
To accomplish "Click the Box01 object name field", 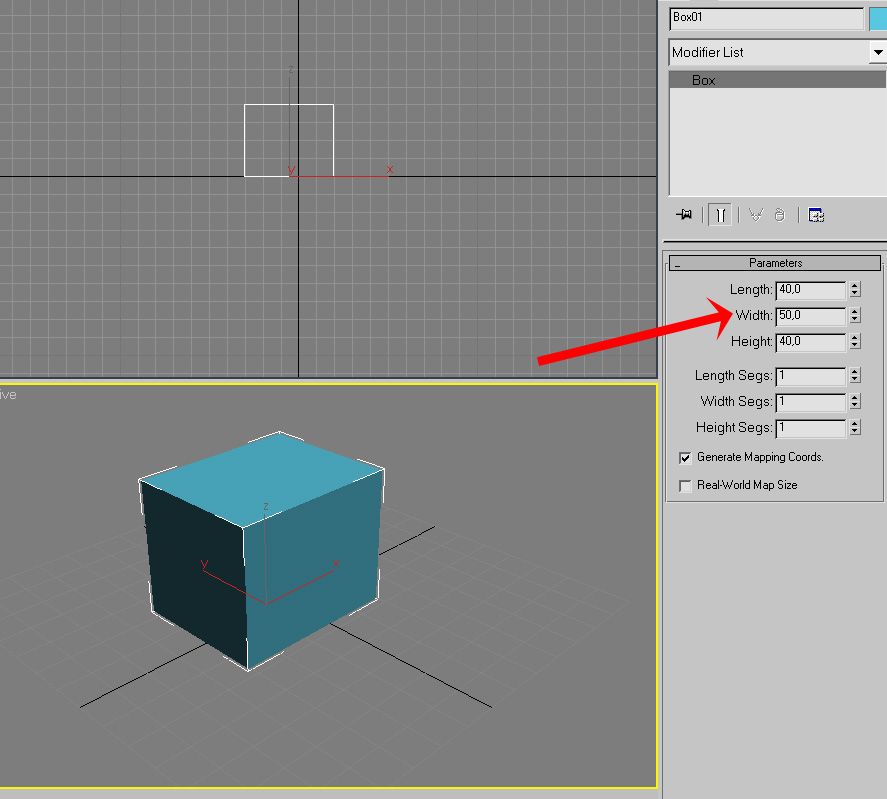I will [766, 18].
